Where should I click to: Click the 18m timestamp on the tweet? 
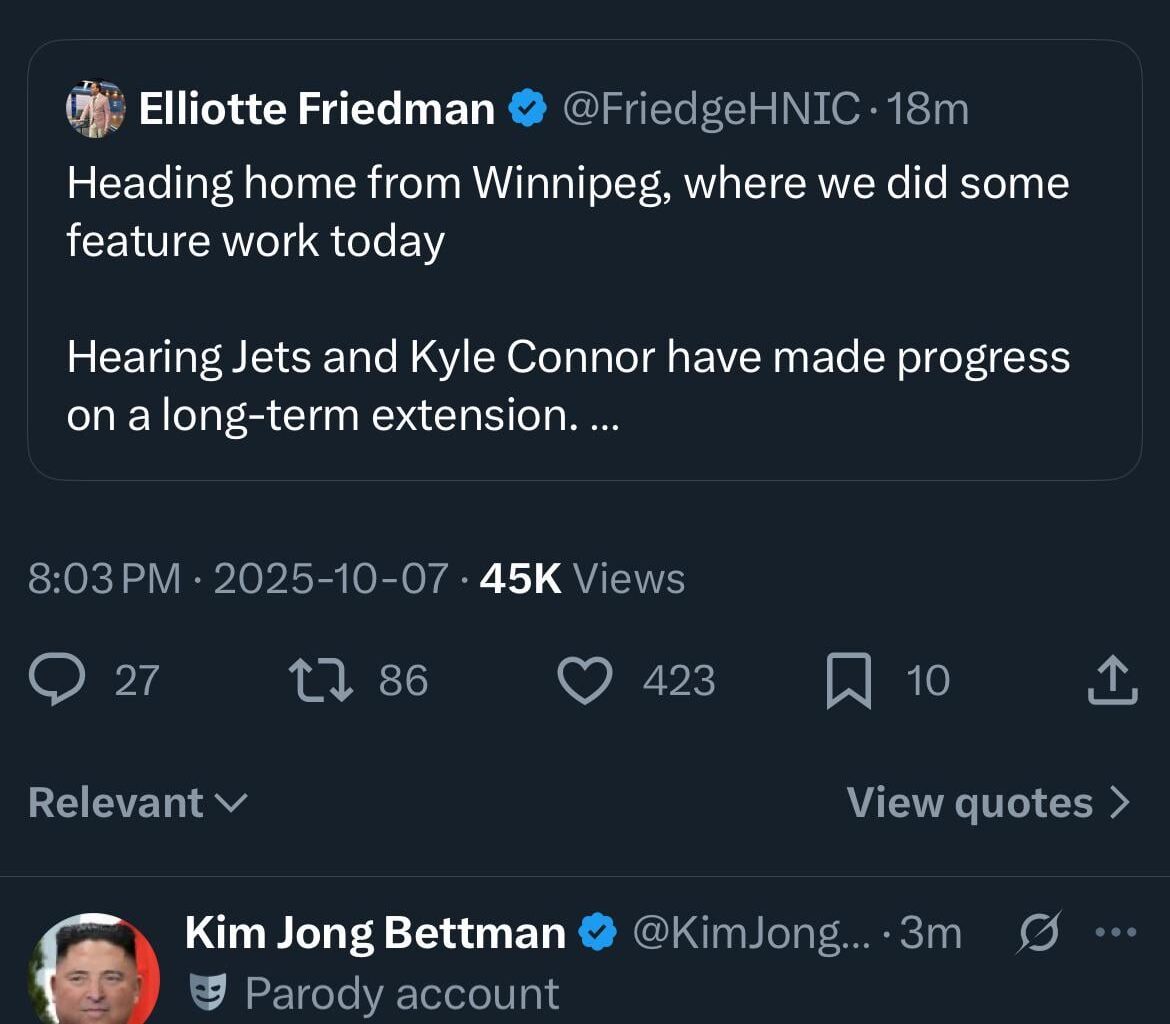click(x=928, y=108)
